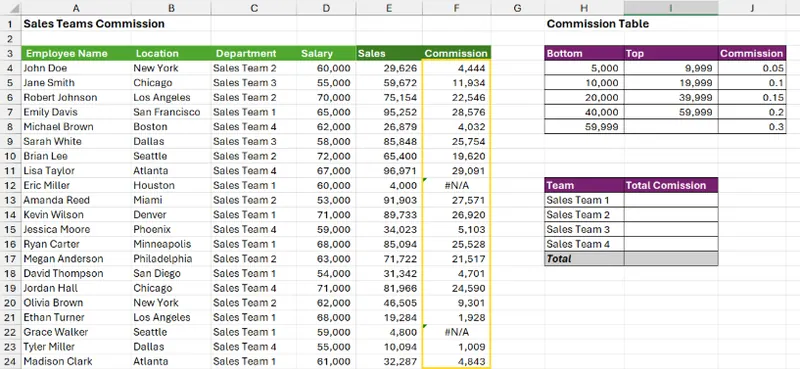
Task: Click the 'Minneapolis' location cell
Action: [171, 244]
